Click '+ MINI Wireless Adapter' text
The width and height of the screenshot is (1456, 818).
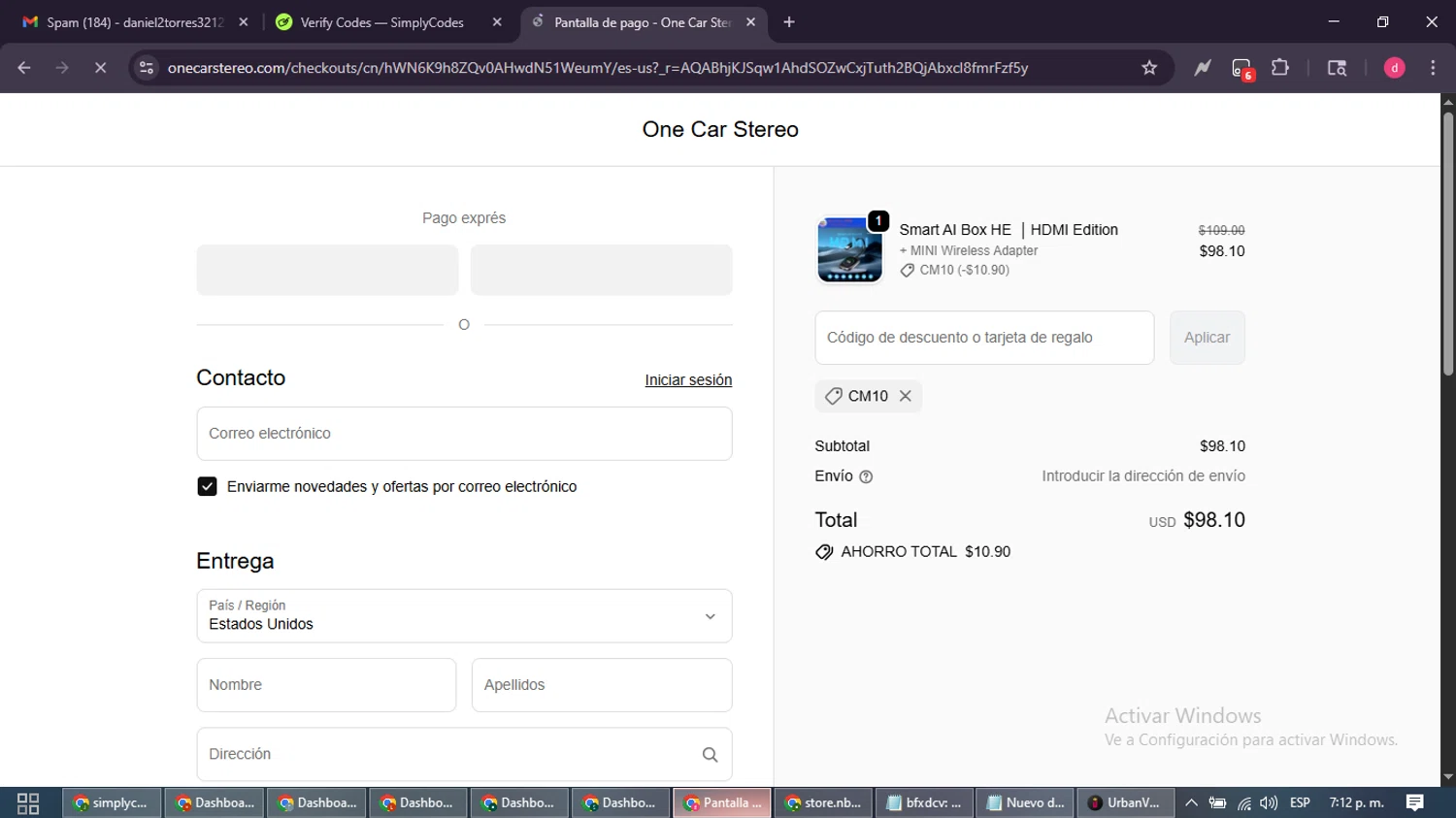click(969, 250)
